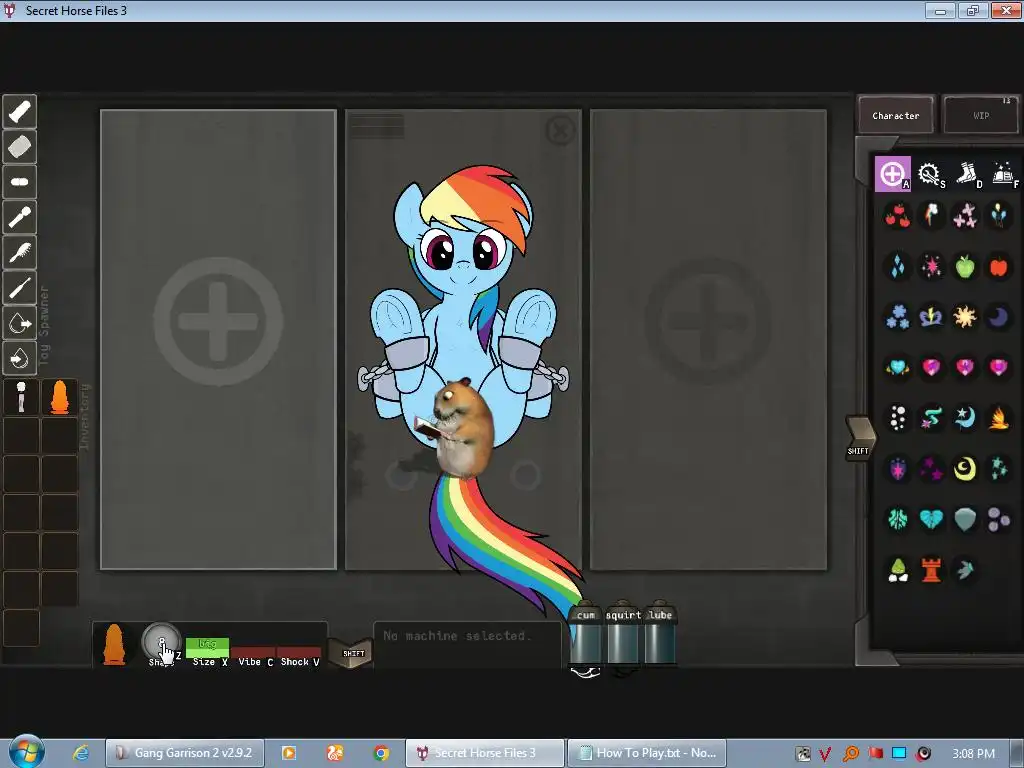Screen dimensions: 1024x768
Task: Adjust the red Shock bar
Action: (299, 652)
